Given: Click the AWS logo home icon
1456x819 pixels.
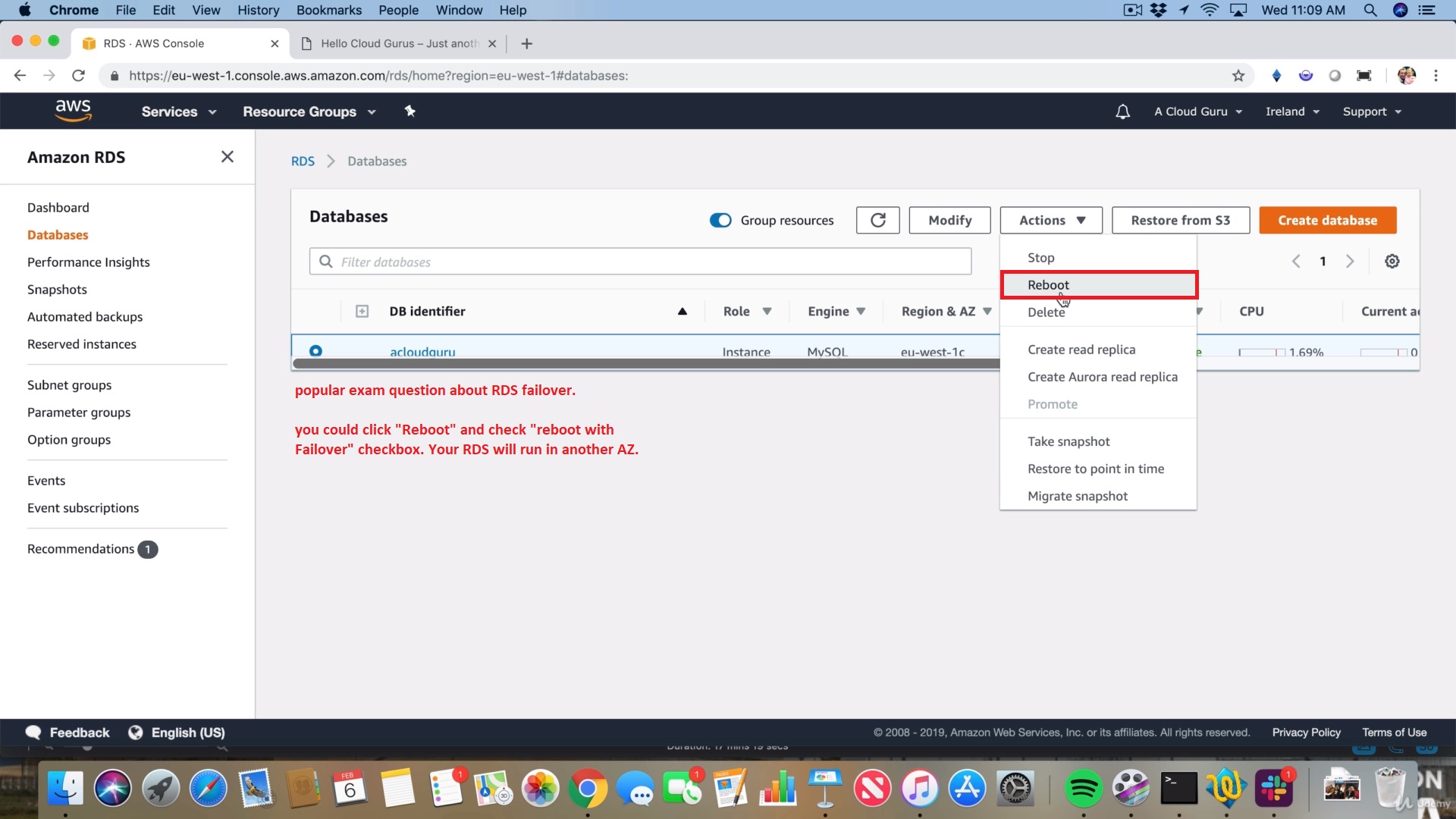Looking at the screenshot, I should (x=74, y=111).
